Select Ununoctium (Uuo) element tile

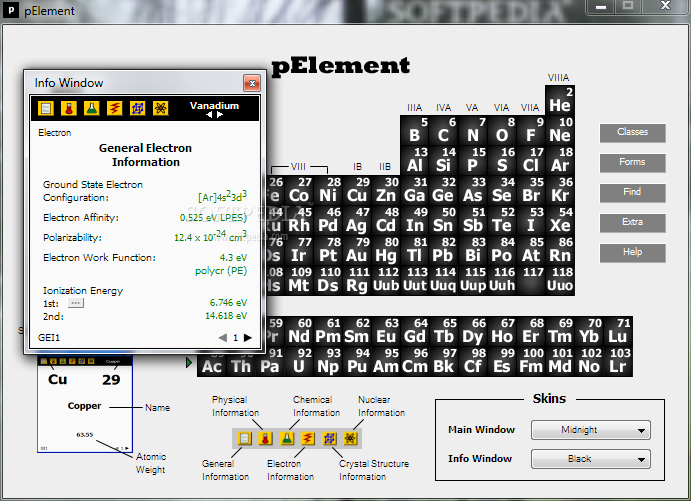(x=560, y=280)
